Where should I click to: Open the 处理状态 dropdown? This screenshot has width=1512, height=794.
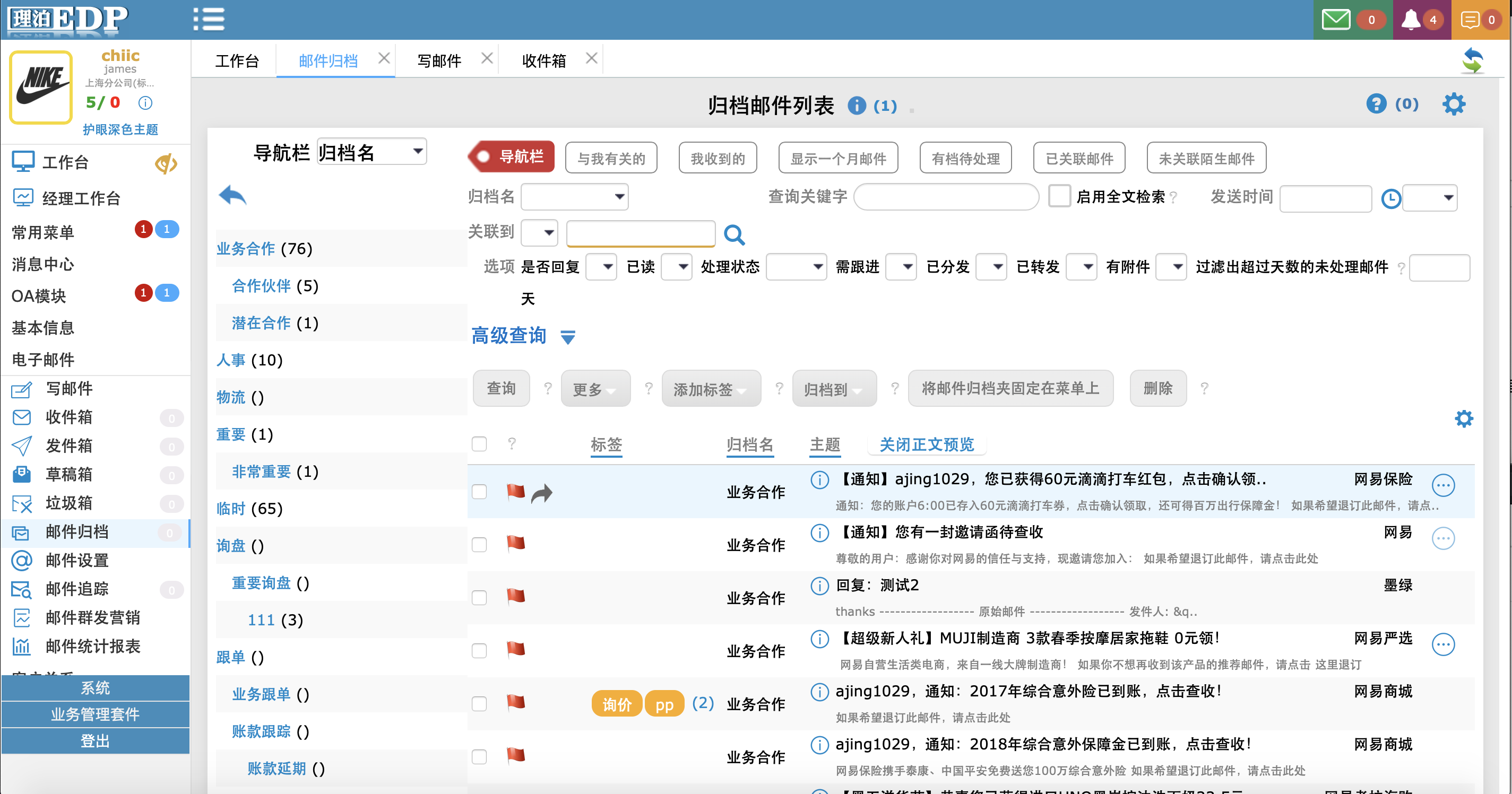[796, 267]
